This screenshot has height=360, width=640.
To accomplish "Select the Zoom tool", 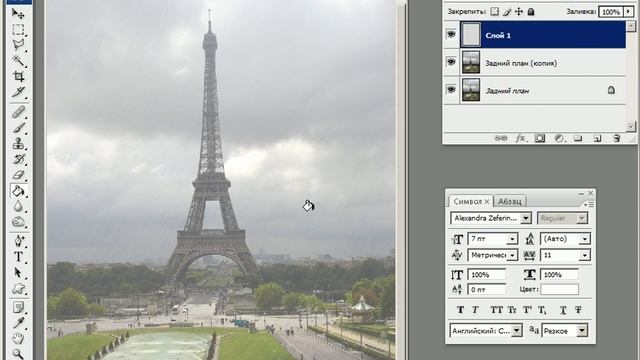I will [x=18, y=353].
